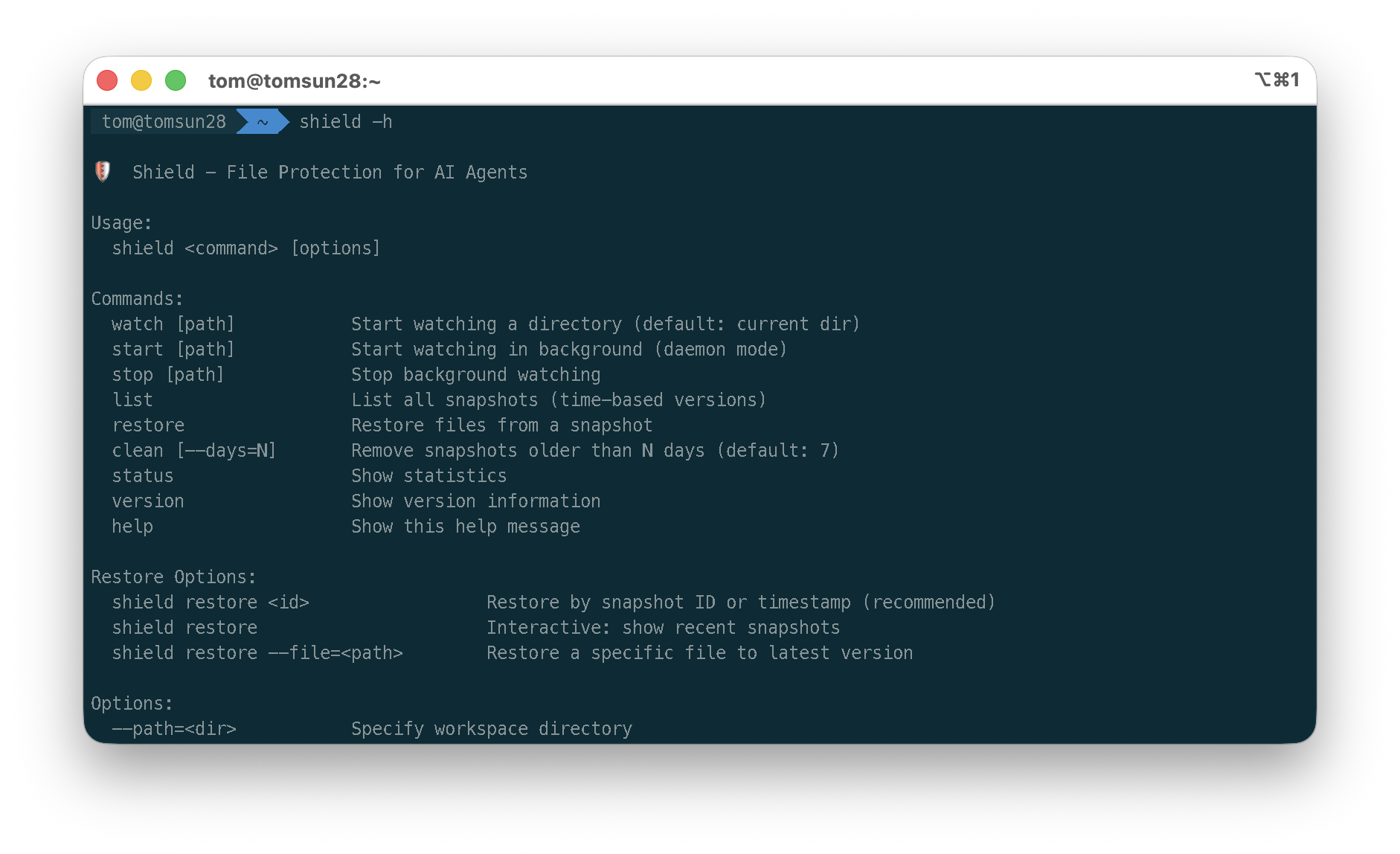1400x854 pixels.
Task: Select the tilde icon in the prompt
Action: [x=261, y=121]
